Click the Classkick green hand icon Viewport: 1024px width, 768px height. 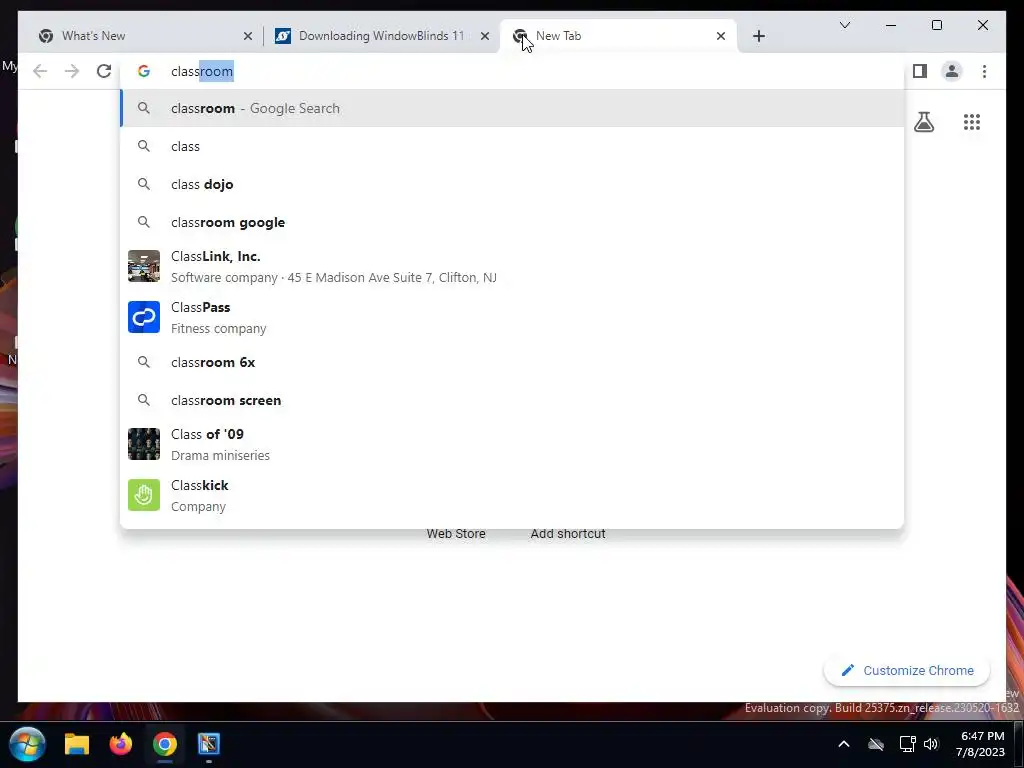point(144,495)
